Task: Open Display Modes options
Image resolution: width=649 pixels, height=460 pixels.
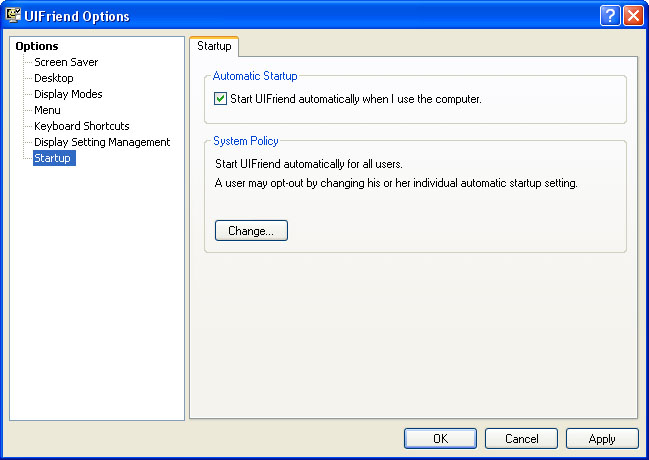Action: [68, 94]
